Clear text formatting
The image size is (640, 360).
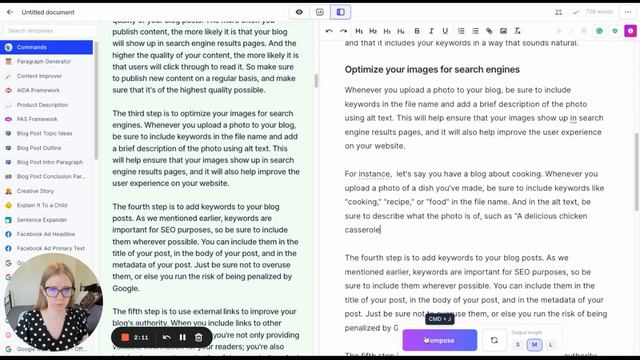(x=517, y=31)
